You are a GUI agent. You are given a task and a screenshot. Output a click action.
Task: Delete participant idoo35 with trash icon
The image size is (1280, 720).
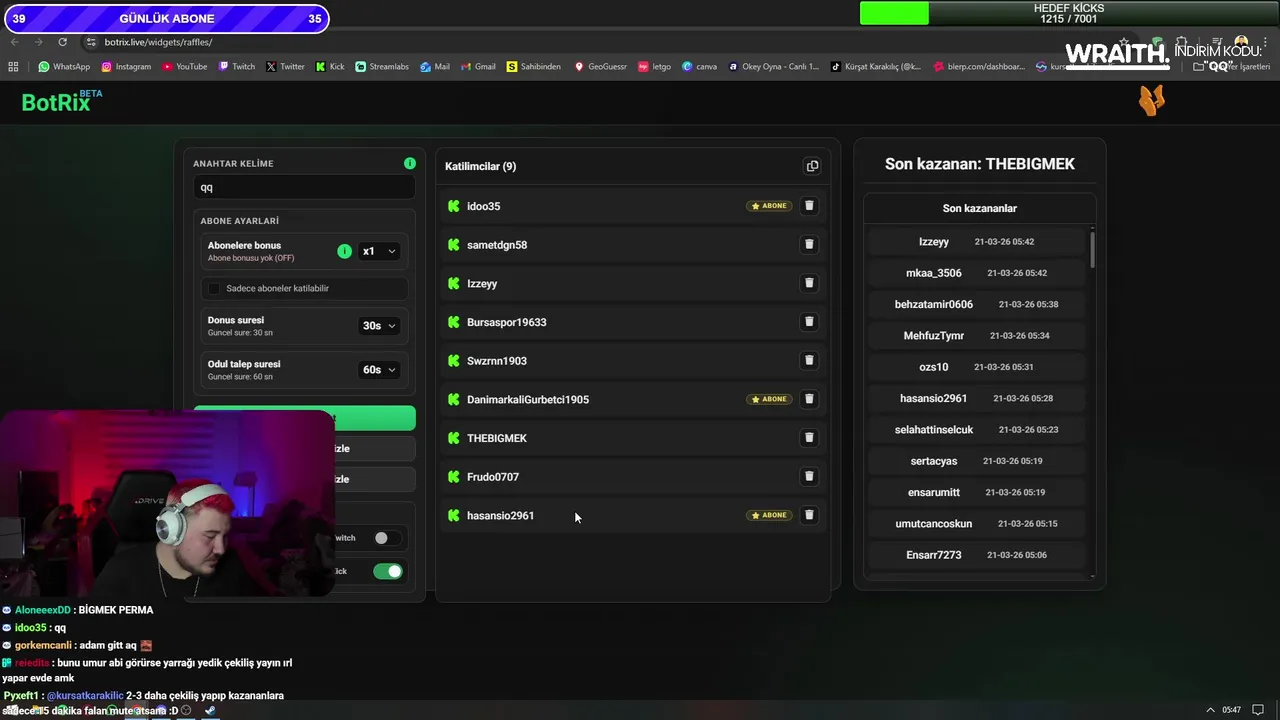809,206
